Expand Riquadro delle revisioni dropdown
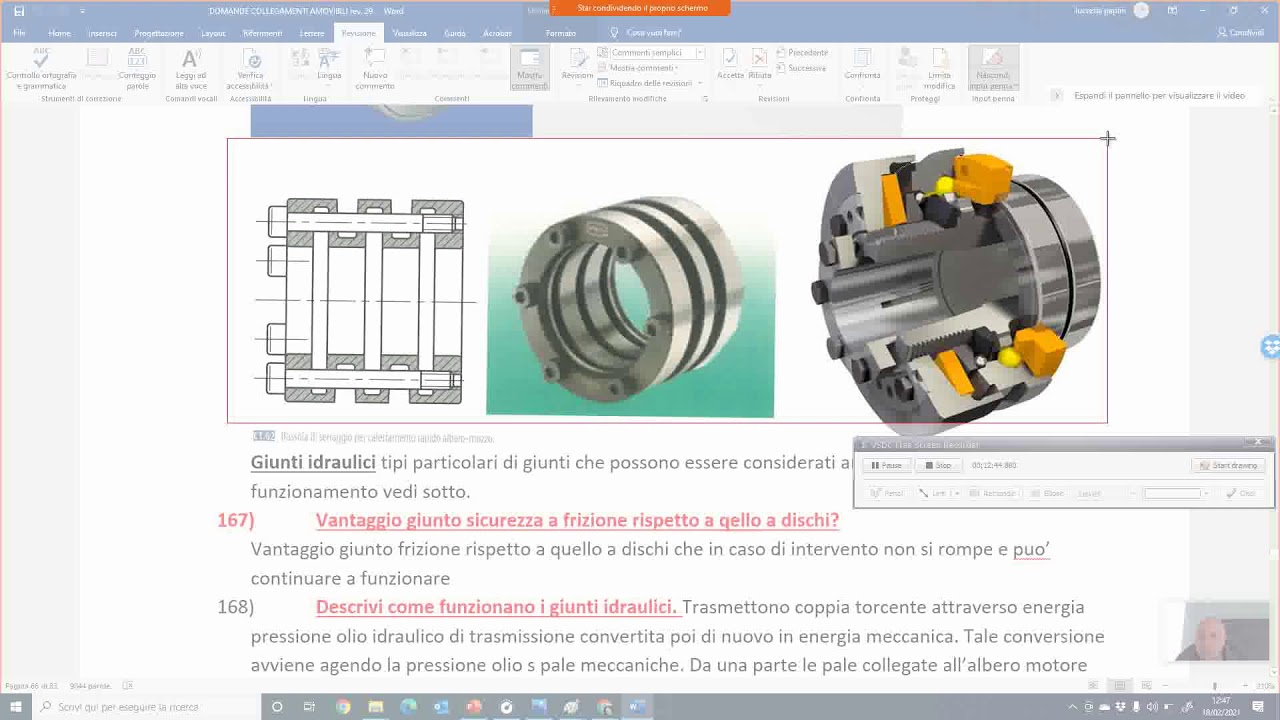The image size is (1280, 720). point(652,83)
